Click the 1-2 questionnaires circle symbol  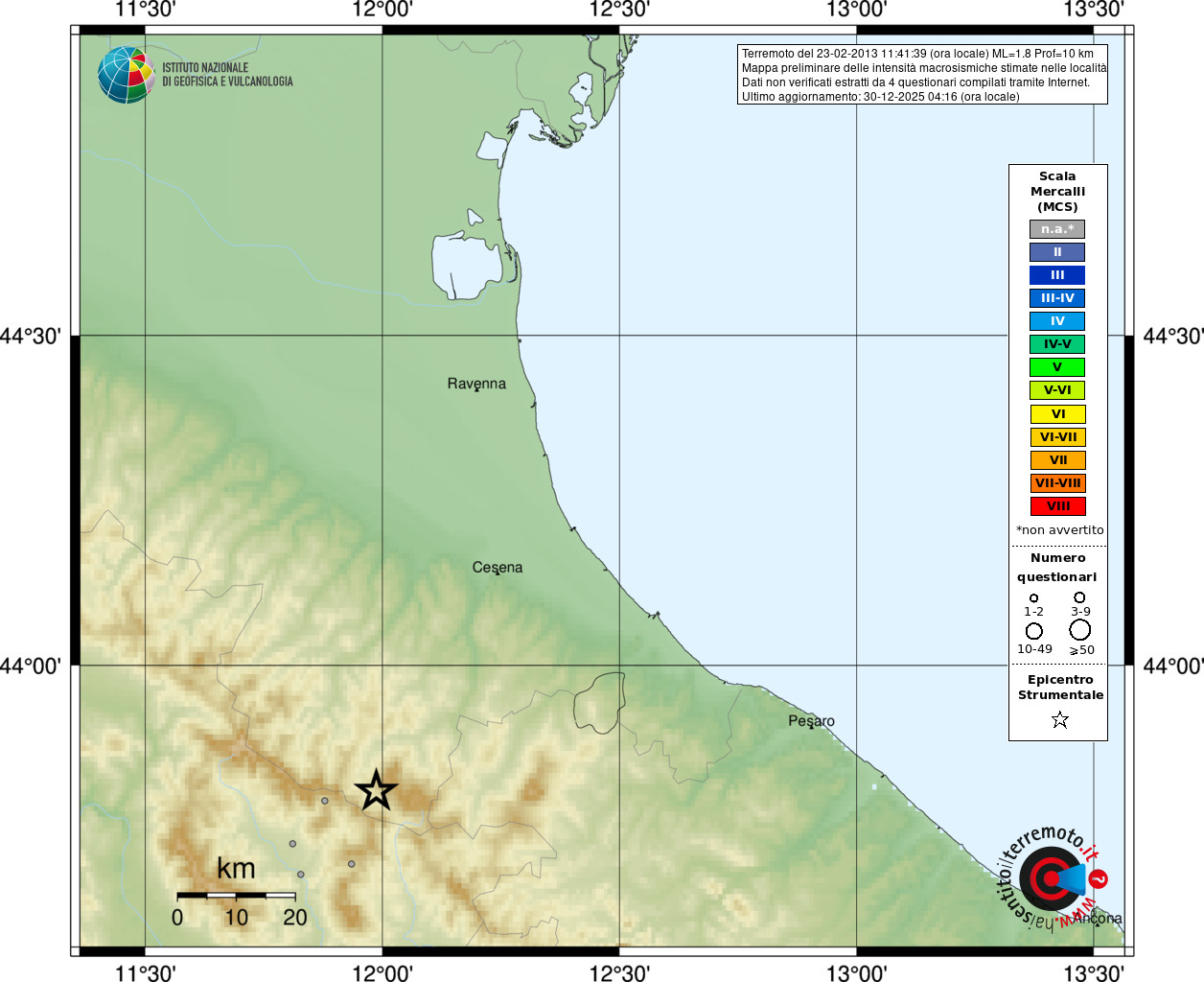tap(1033, 598)
